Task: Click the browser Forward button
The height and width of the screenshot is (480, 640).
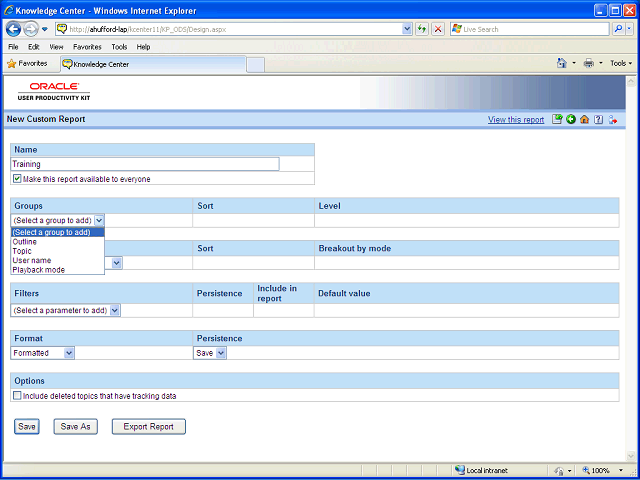Action: click(x=31, y=29)
